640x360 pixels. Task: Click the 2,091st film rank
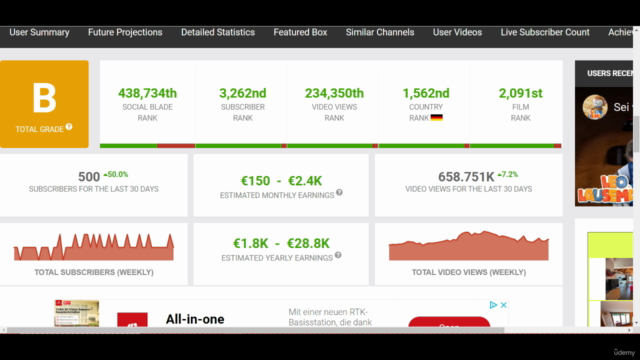(520, 93)
